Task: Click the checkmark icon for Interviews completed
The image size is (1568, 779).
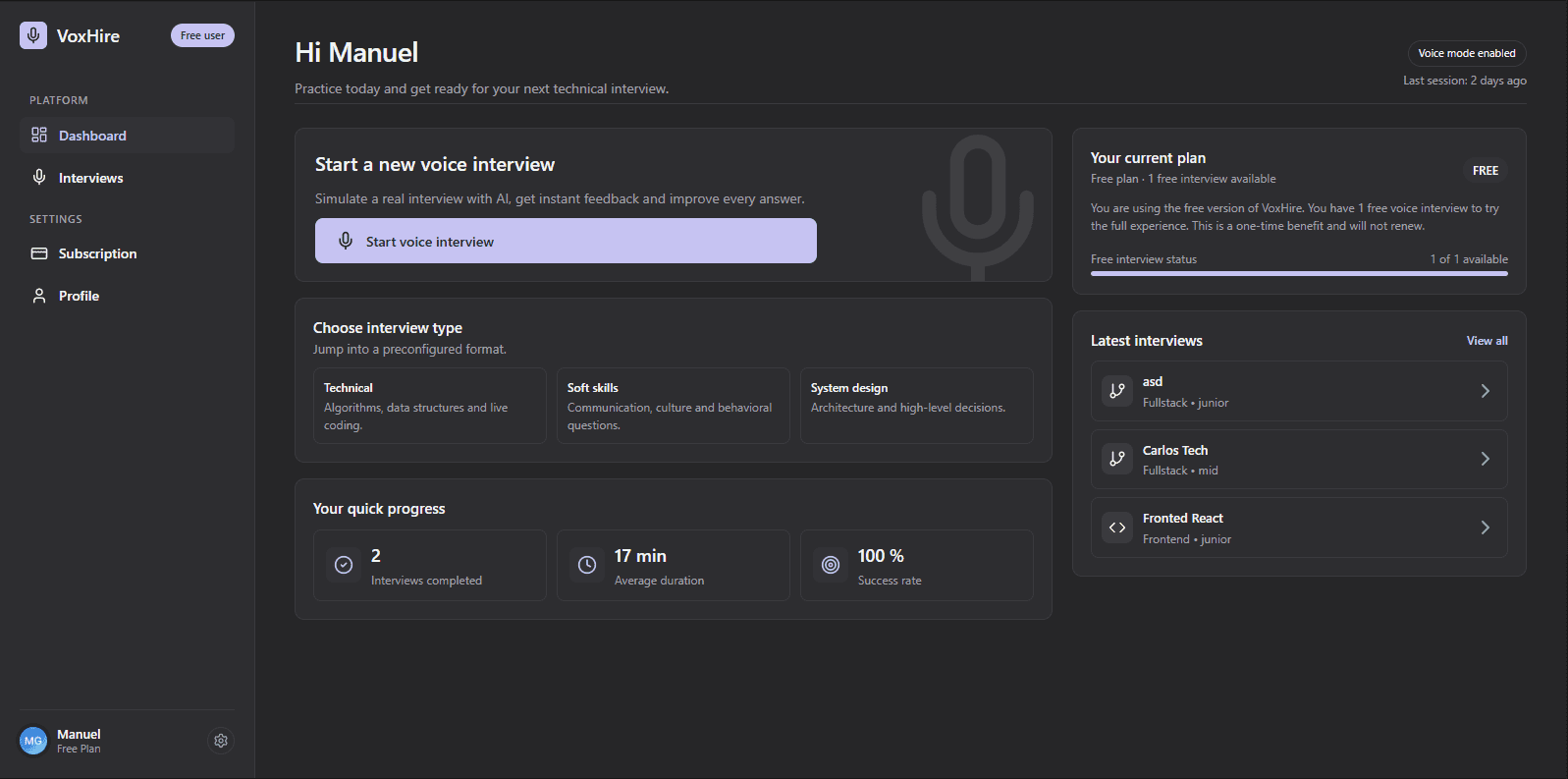Action: [x=344, y=565]
